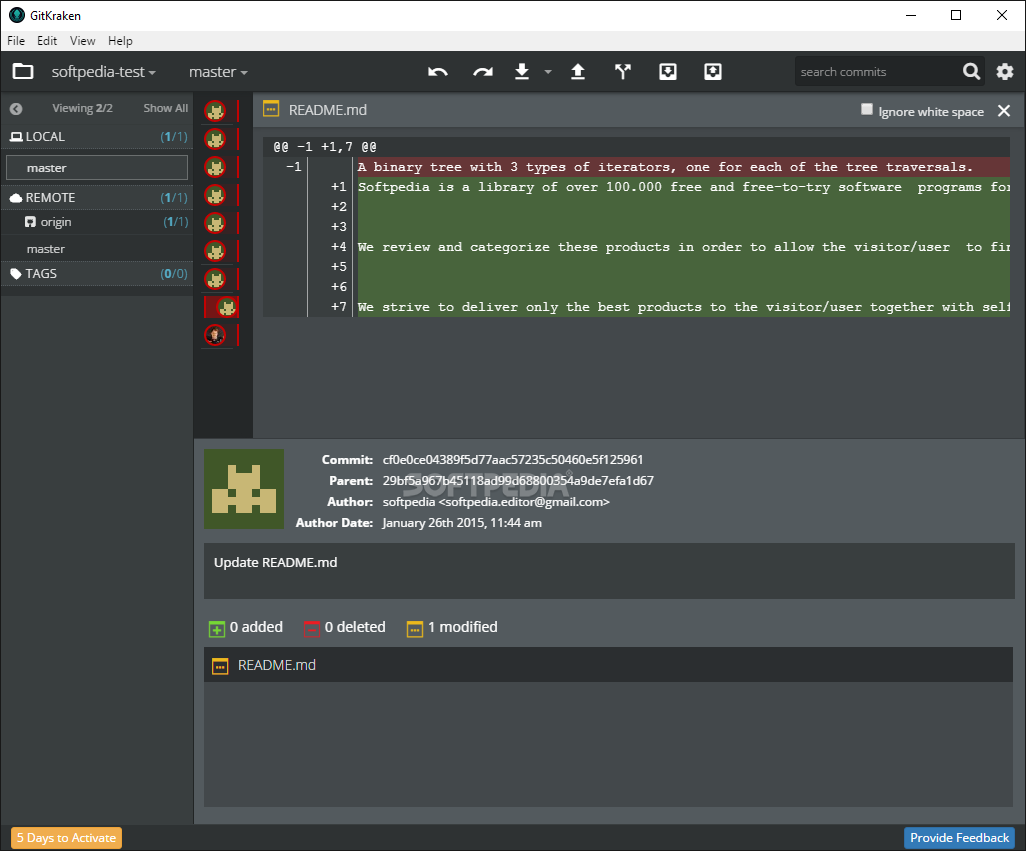Click the 0 deleted indicator
Viewport: 1026px width, 851px height.
click(x=345, y=627)
